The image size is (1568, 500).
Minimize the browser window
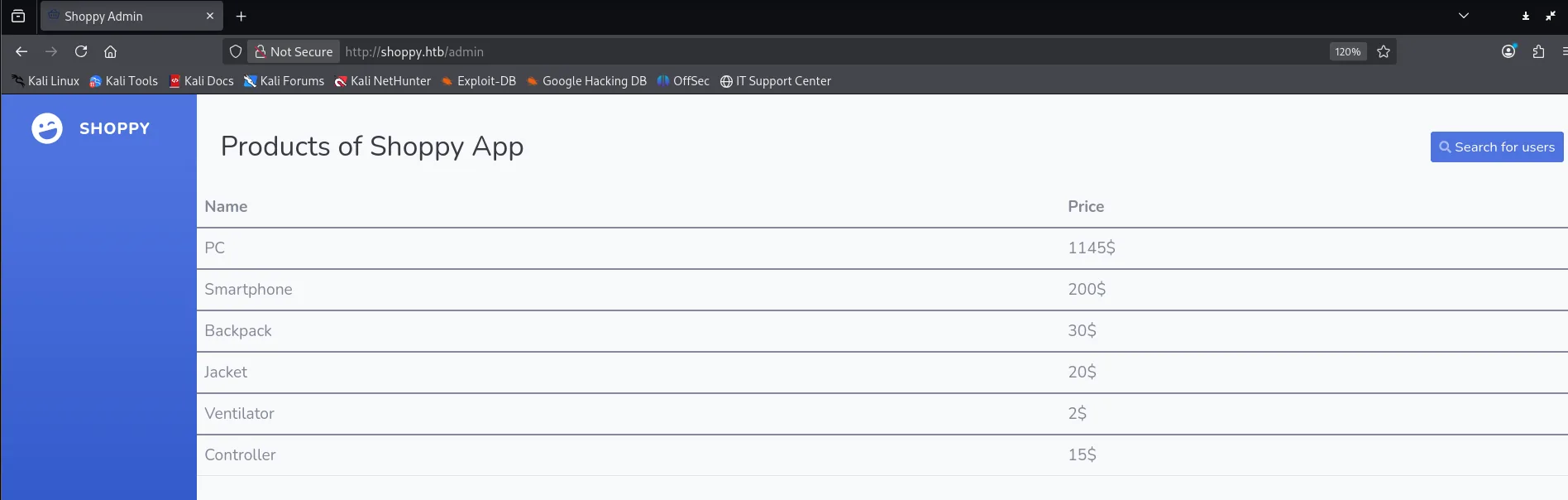pyautogui.click(x=1526, y=16)
